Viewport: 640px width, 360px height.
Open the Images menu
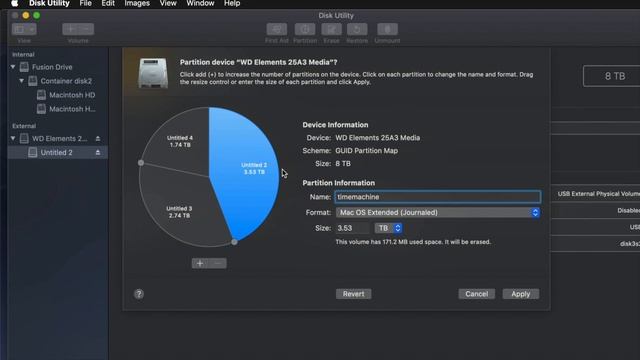point(137,4)
